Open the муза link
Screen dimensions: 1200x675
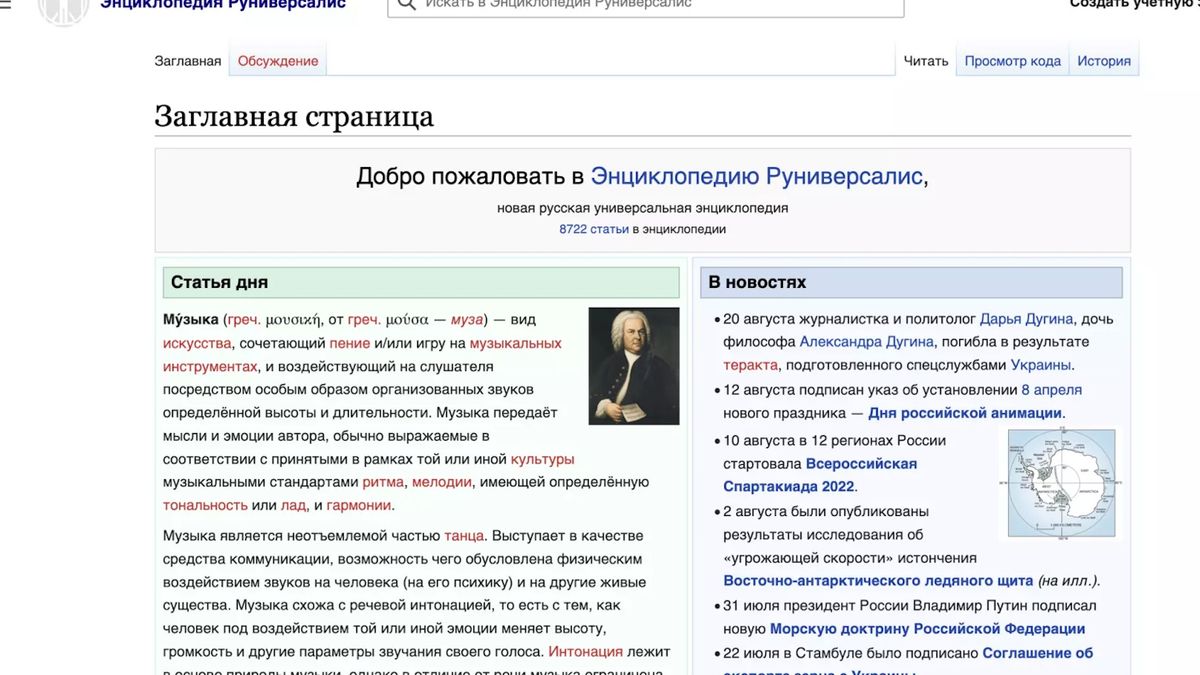tap(467, 320)
